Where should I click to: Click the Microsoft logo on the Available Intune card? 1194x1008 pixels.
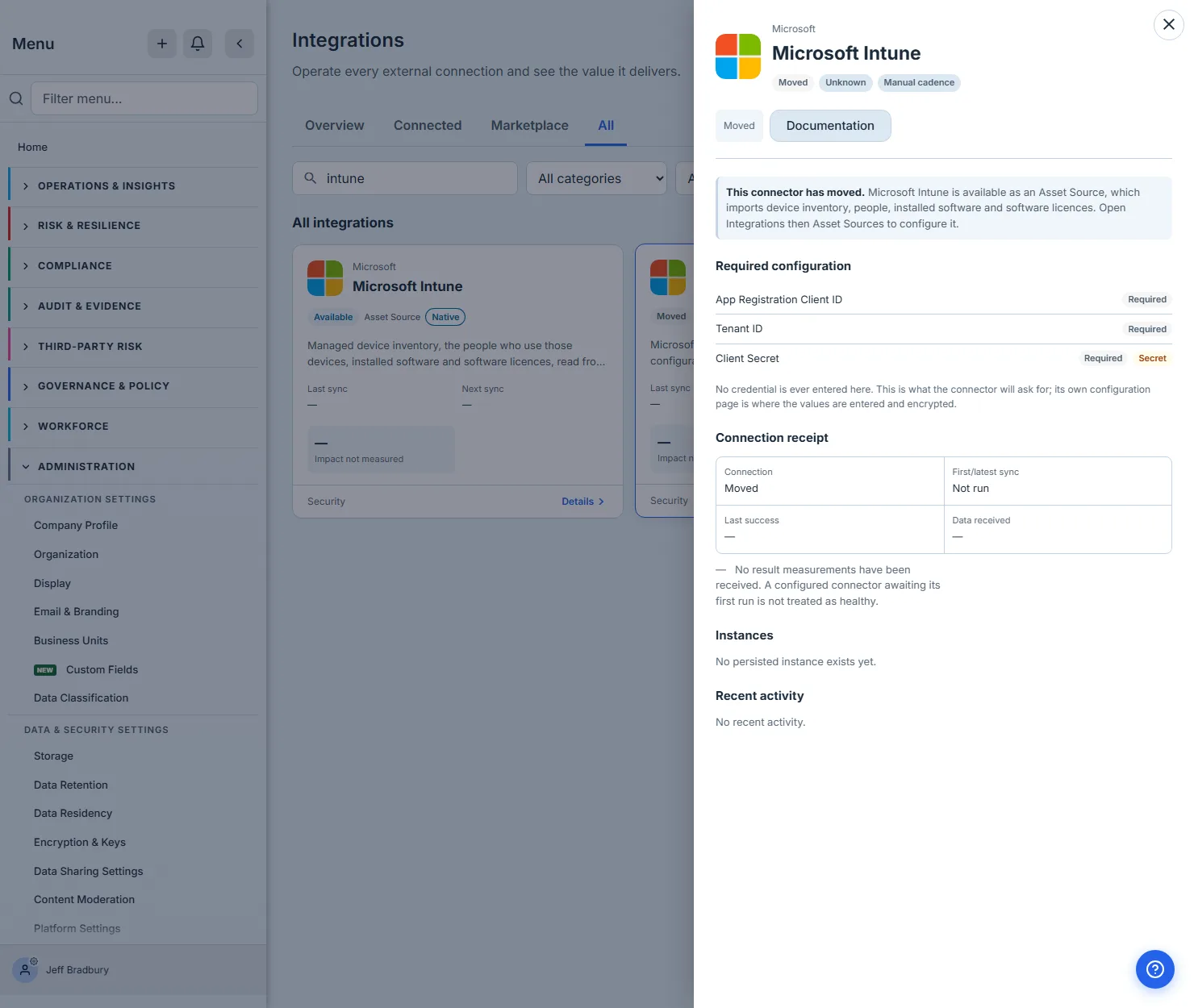coord(325,278)
